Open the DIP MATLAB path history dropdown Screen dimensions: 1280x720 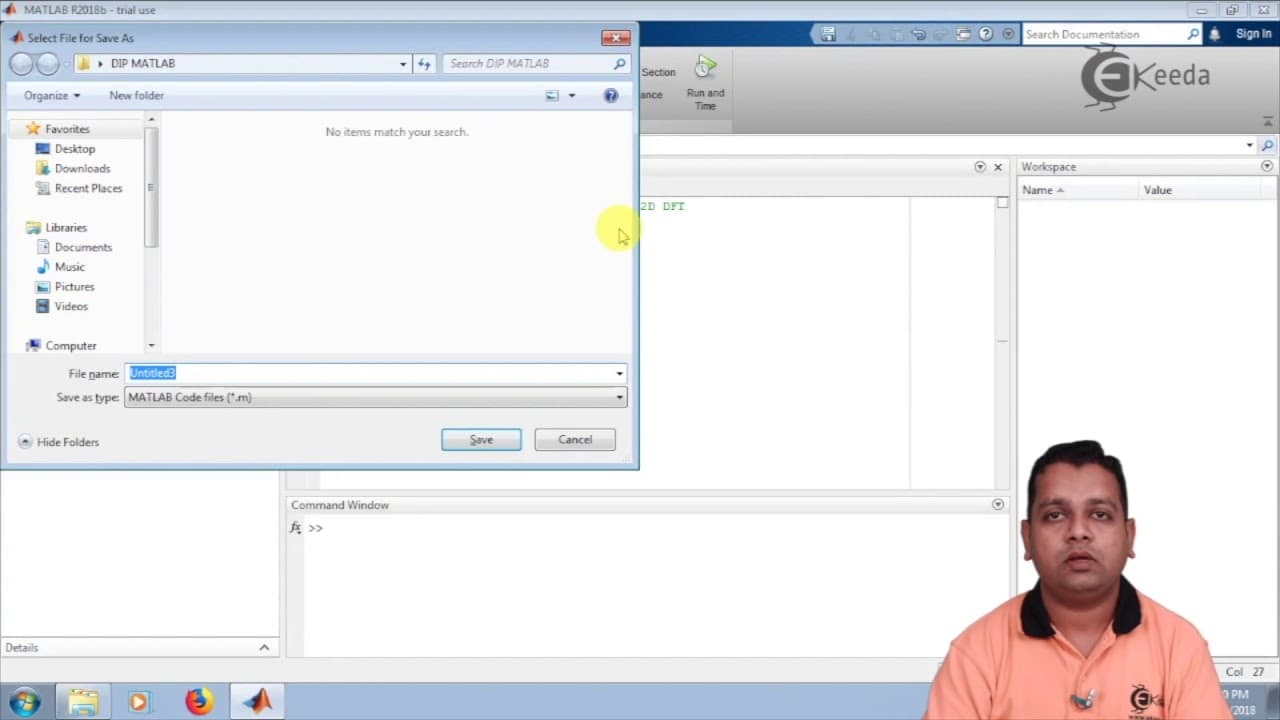click(403, 64)
